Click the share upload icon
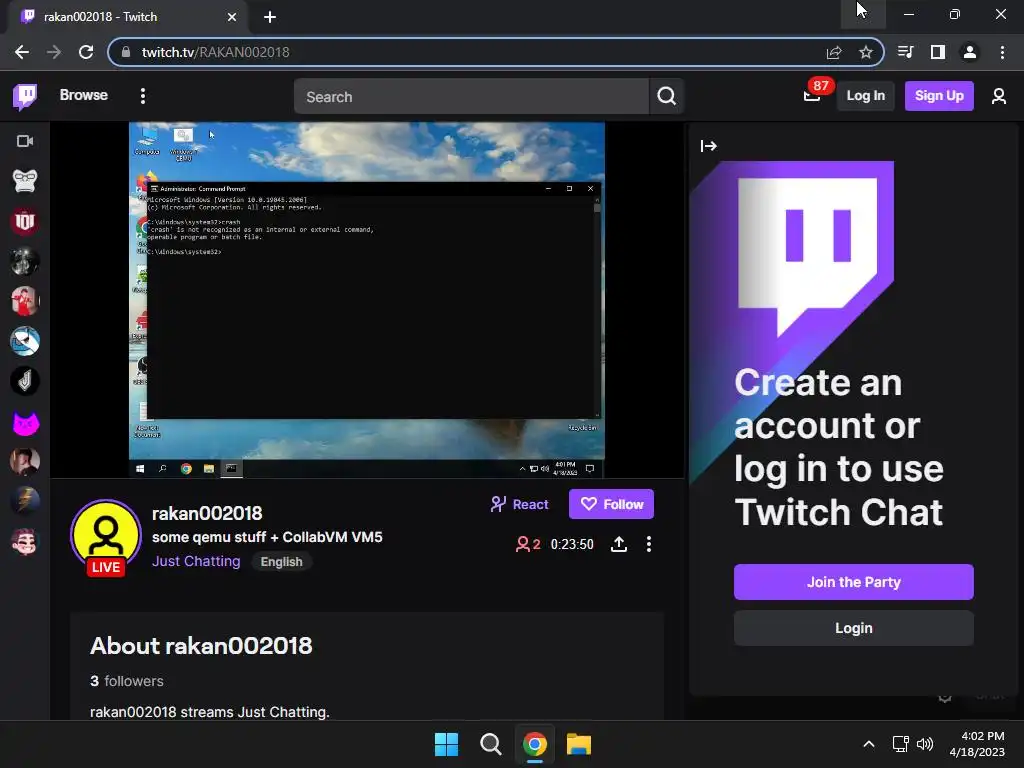The height and width of the screenshot is (768, 1024). coord(618,544)
